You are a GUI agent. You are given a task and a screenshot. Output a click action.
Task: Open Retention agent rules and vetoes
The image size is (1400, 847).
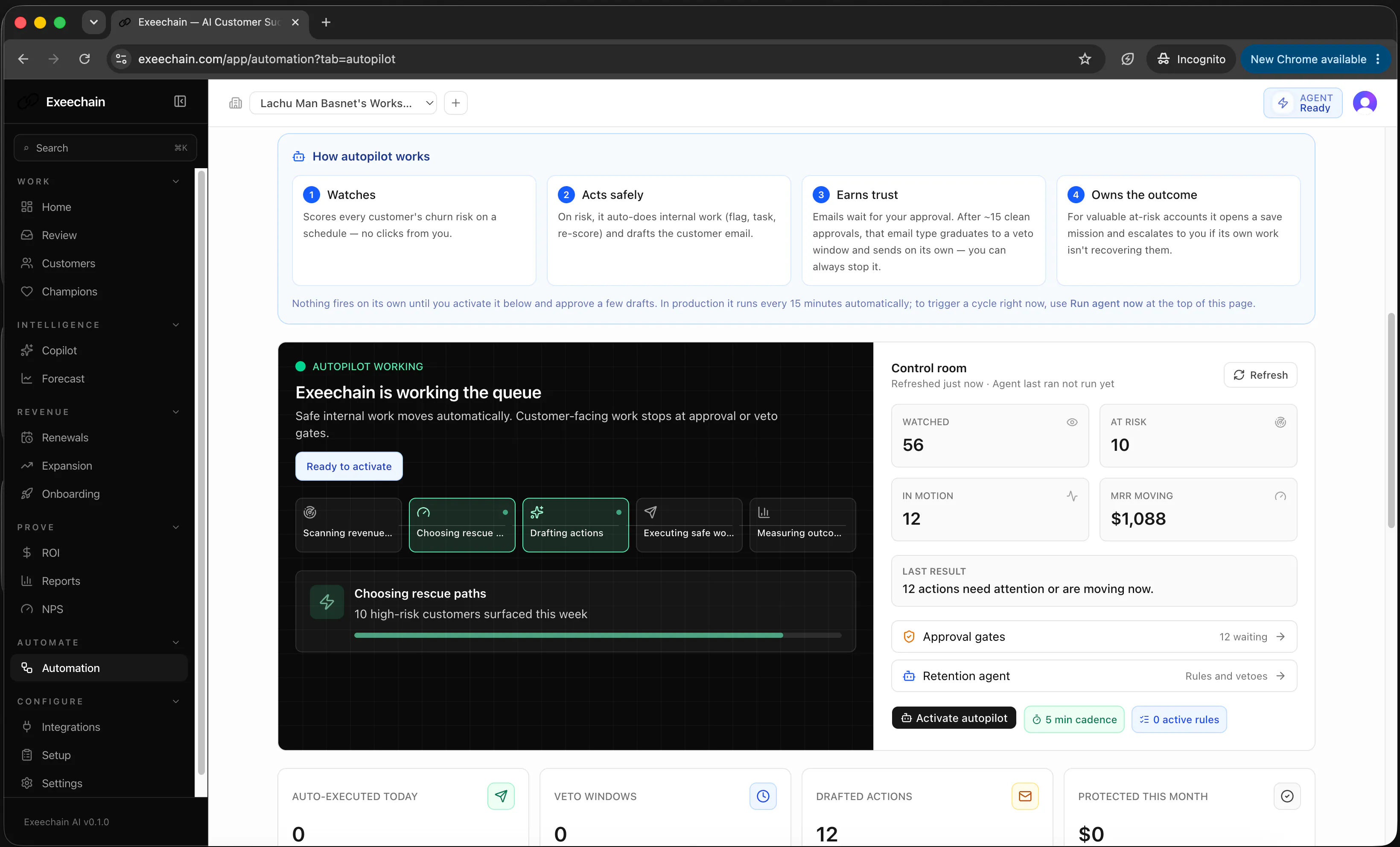(1094, 676)
